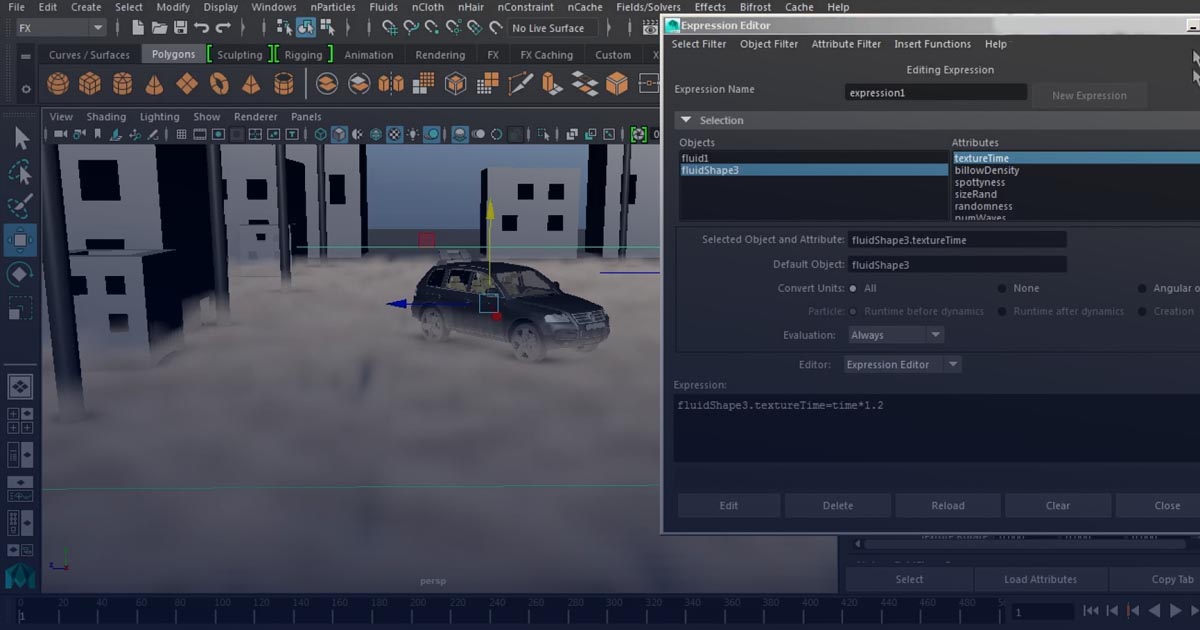The height and width of the screenshot is (630, 1200).
Task: Open the Editor Expression Editor dropdown
Action: 900,364
